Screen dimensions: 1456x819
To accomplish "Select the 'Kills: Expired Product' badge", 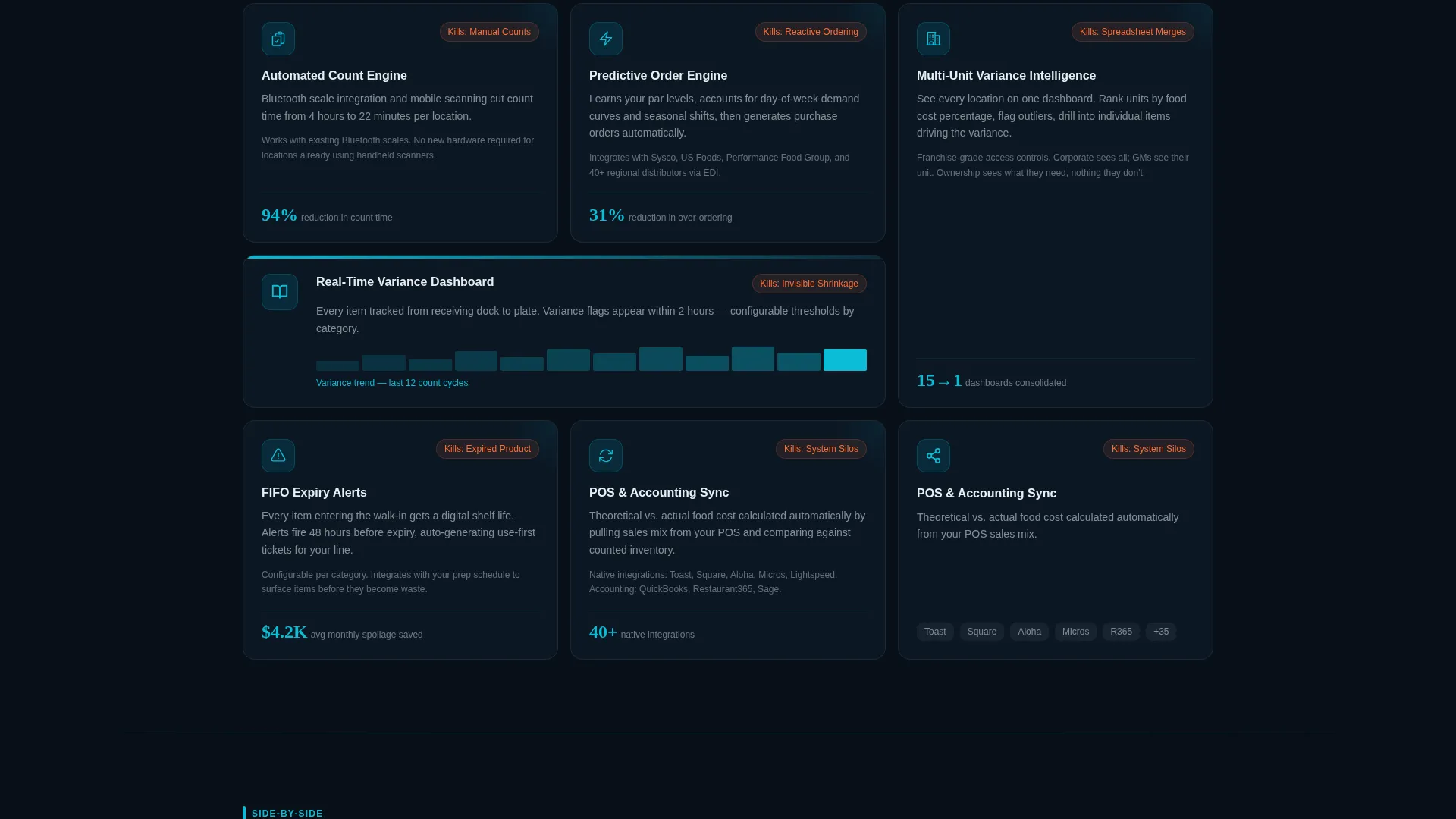I will click(x=488, y=449).
